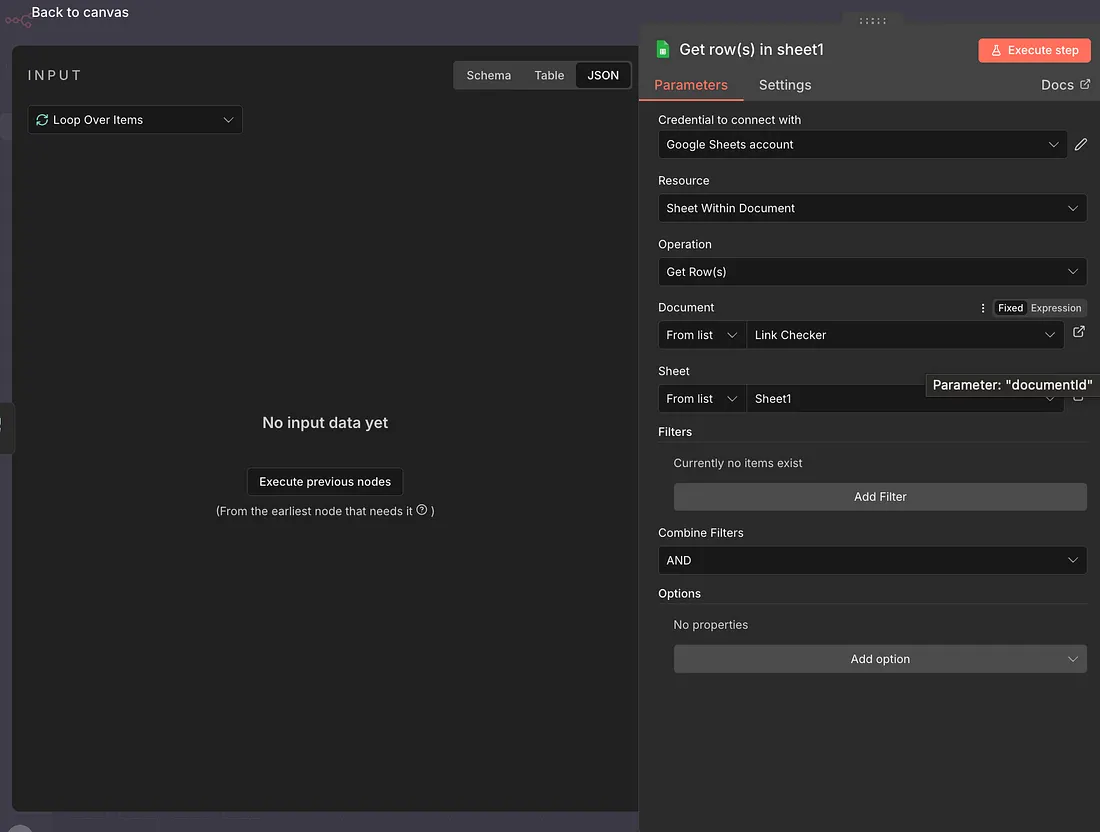Click the Google Sheets node icon
The height and width of the screenshot is (832, 1100).
[x=662, y=50]
